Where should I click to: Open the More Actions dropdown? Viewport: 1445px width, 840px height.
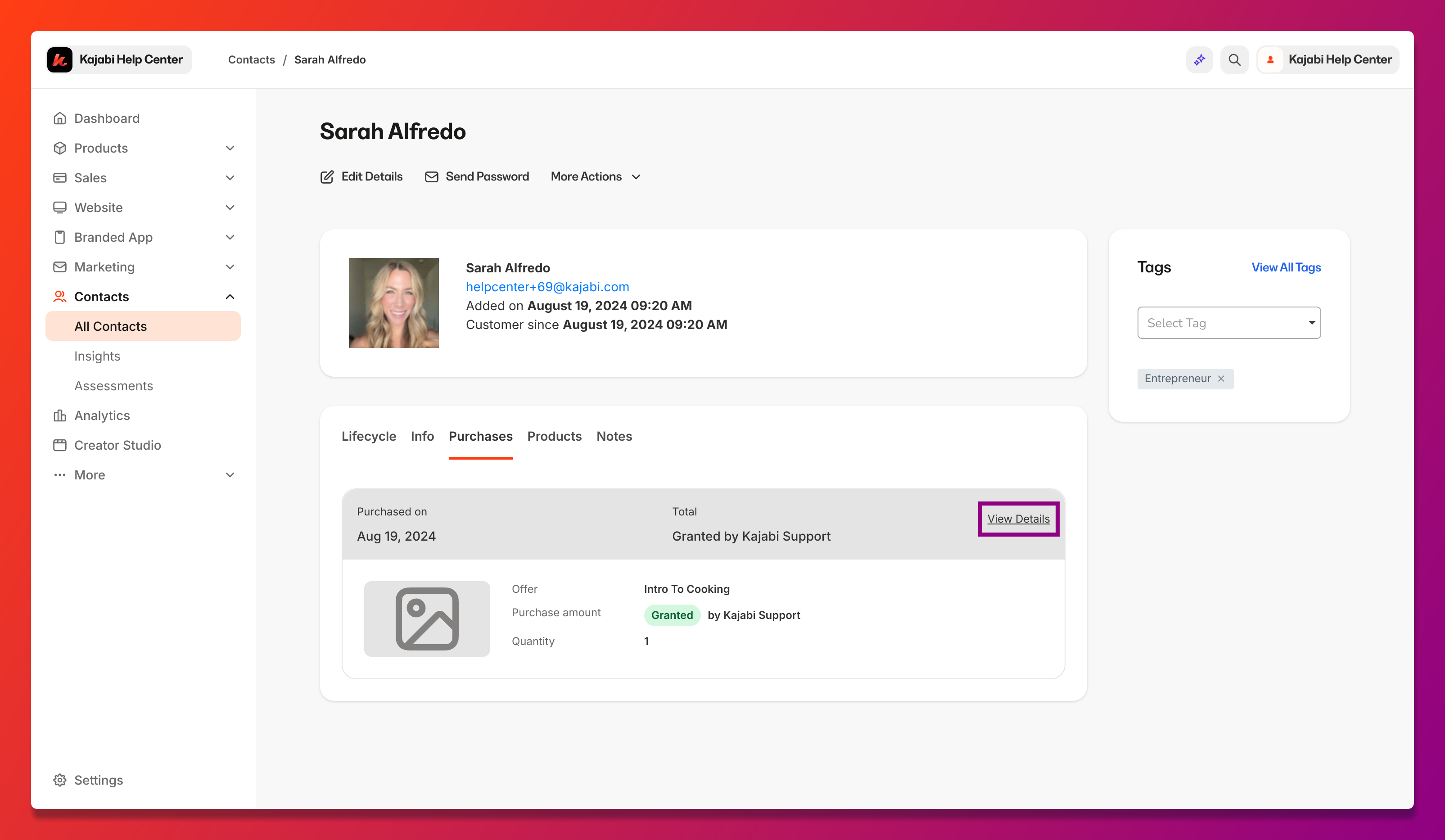596,176
